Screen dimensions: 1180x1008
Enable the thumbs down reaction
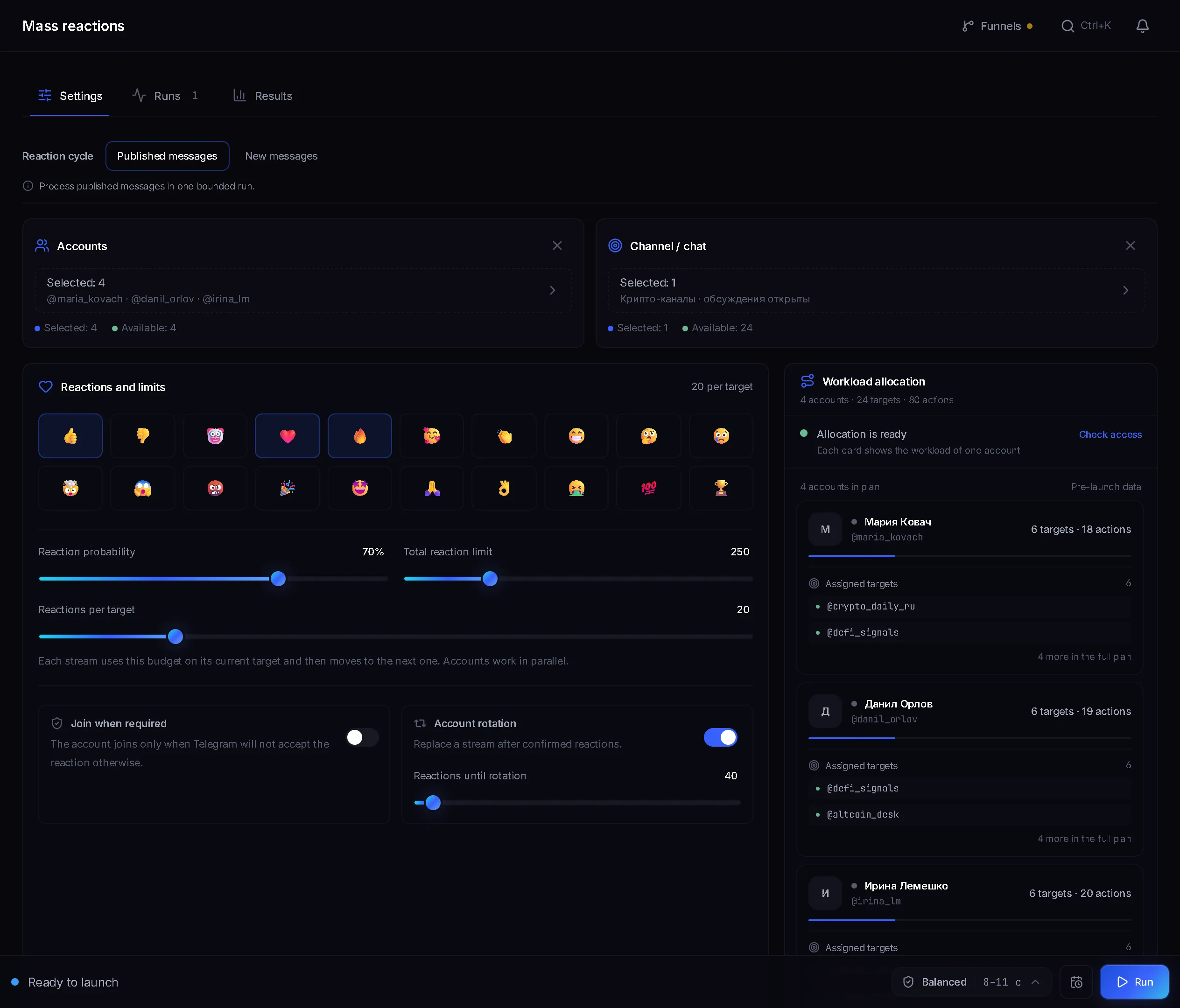pos(143,436)
